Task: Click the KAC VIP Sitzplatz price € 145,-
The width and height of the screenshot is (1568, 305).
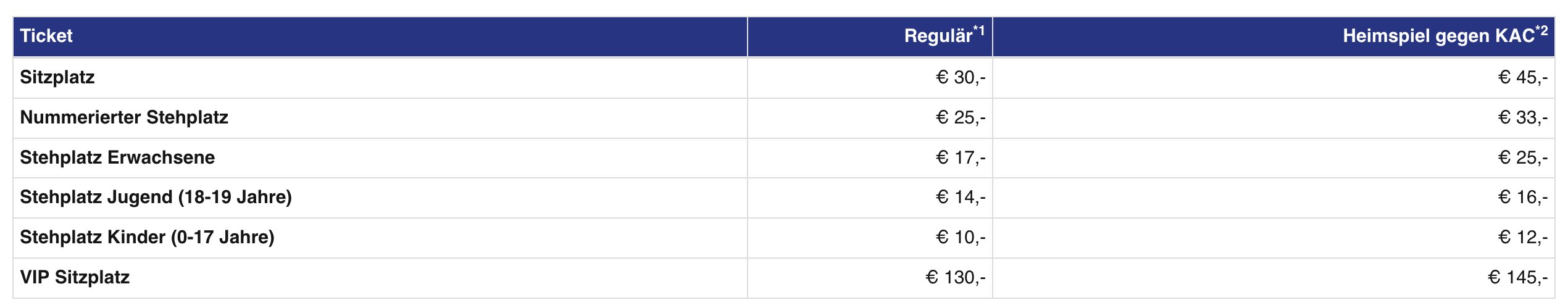Action: click(x=1518, y=277)
